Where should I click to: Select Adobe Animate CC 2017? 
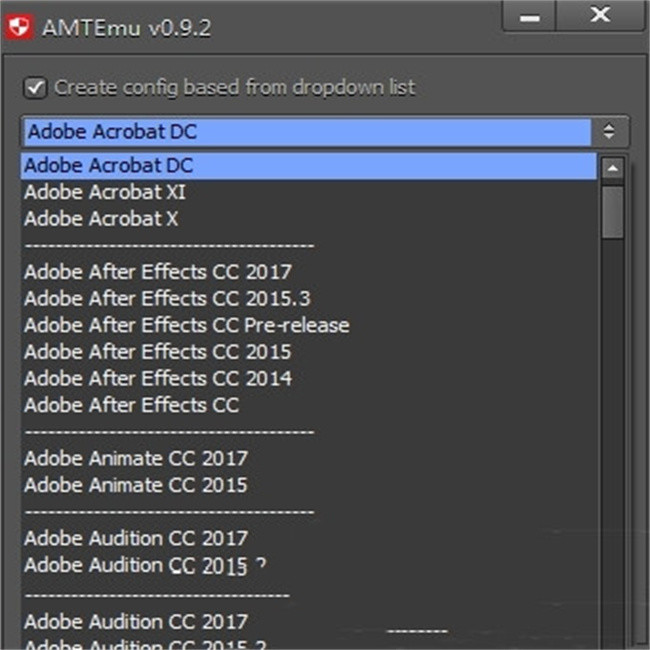[136, 458]
